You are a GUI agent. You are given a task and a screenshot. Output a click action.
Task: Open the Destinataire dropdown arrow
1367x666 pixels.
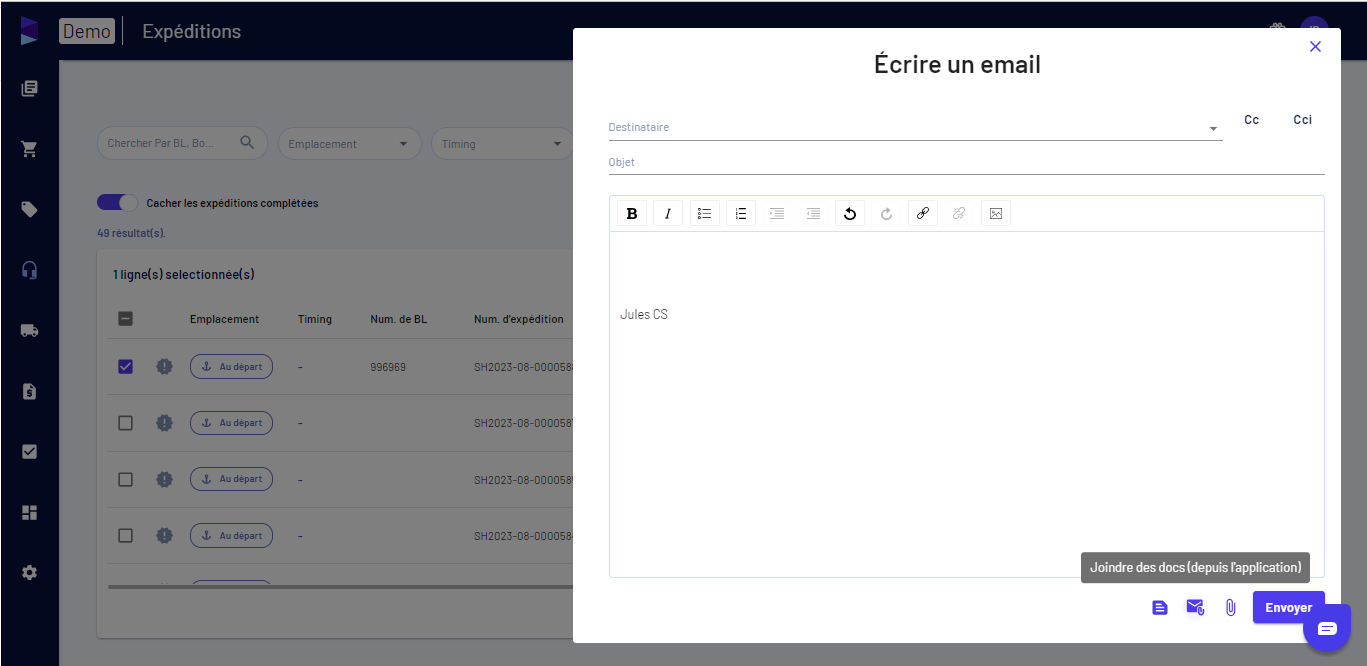pyautogui.click(x=1213, y=129)
